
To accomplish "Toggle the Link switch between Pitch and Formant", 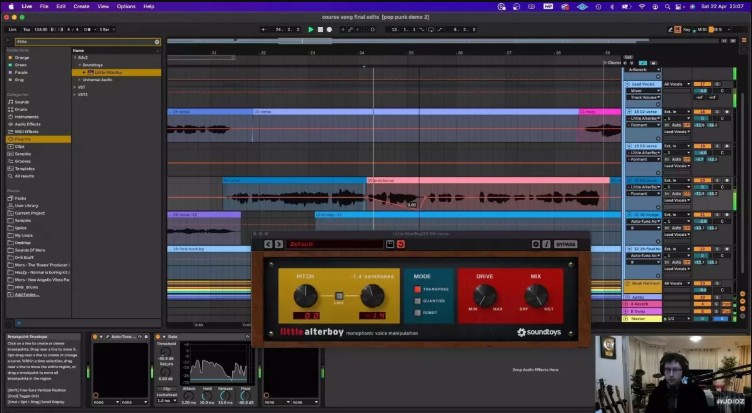I will click(x=339, y=296).
